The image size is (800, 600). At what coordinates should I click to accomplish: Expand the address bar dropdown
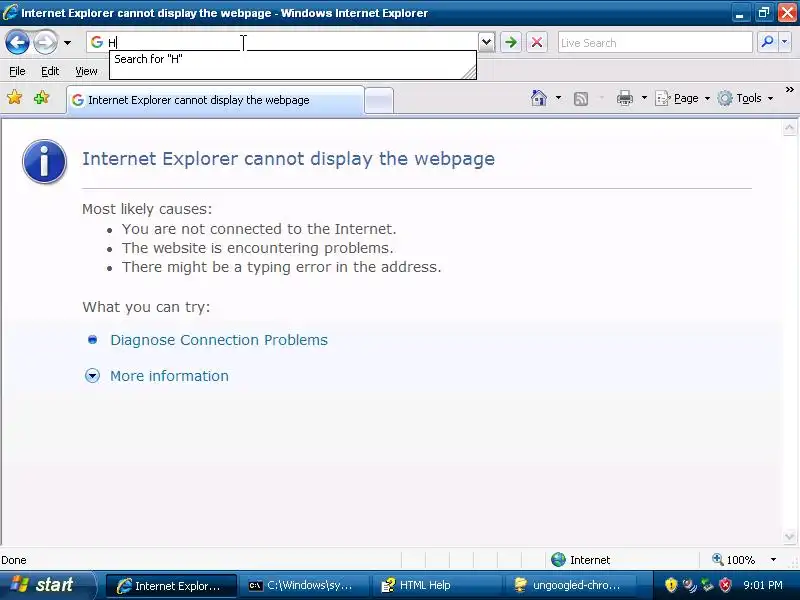pyautogui.click(x=487, y=42)
